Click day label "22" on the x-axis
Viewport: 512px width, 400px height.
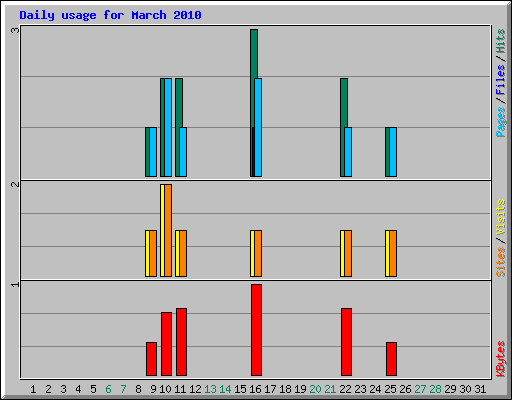tap(345, 389)
